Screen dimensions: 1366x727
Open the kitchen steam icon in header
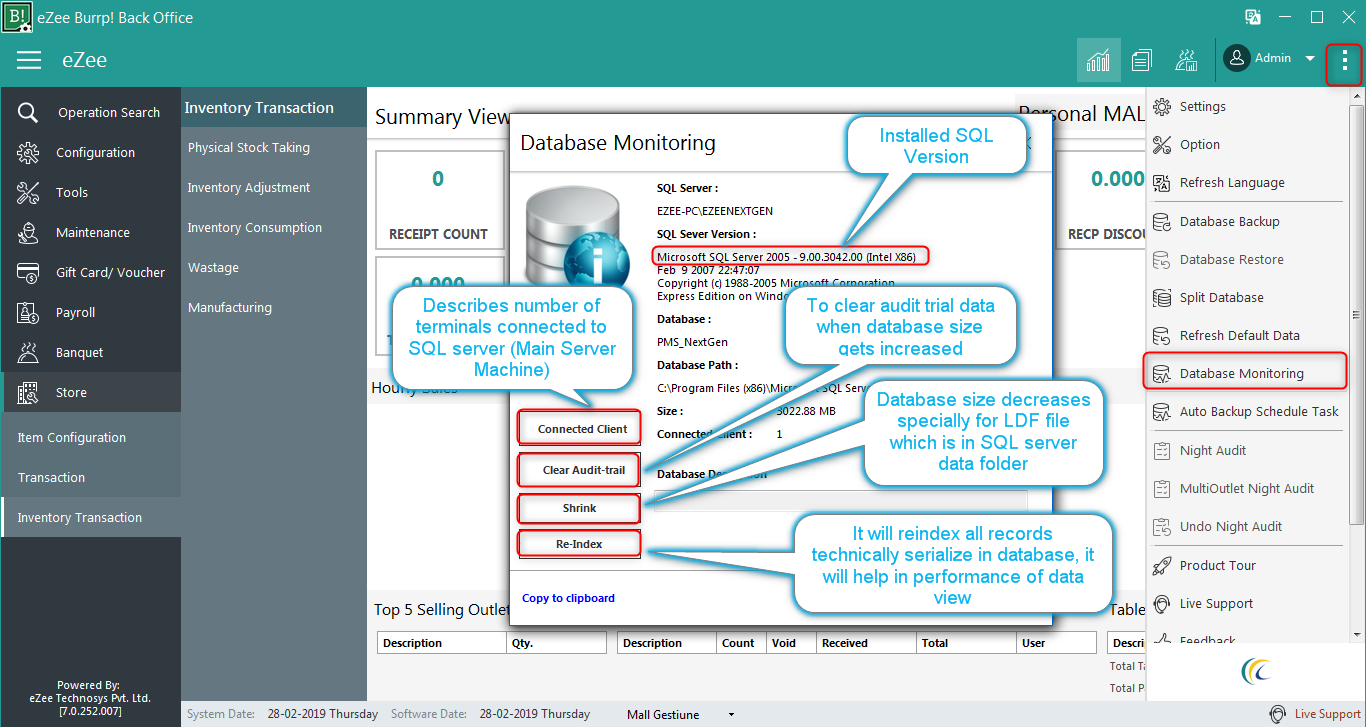pyautogui.click(x=1186, y=60)
